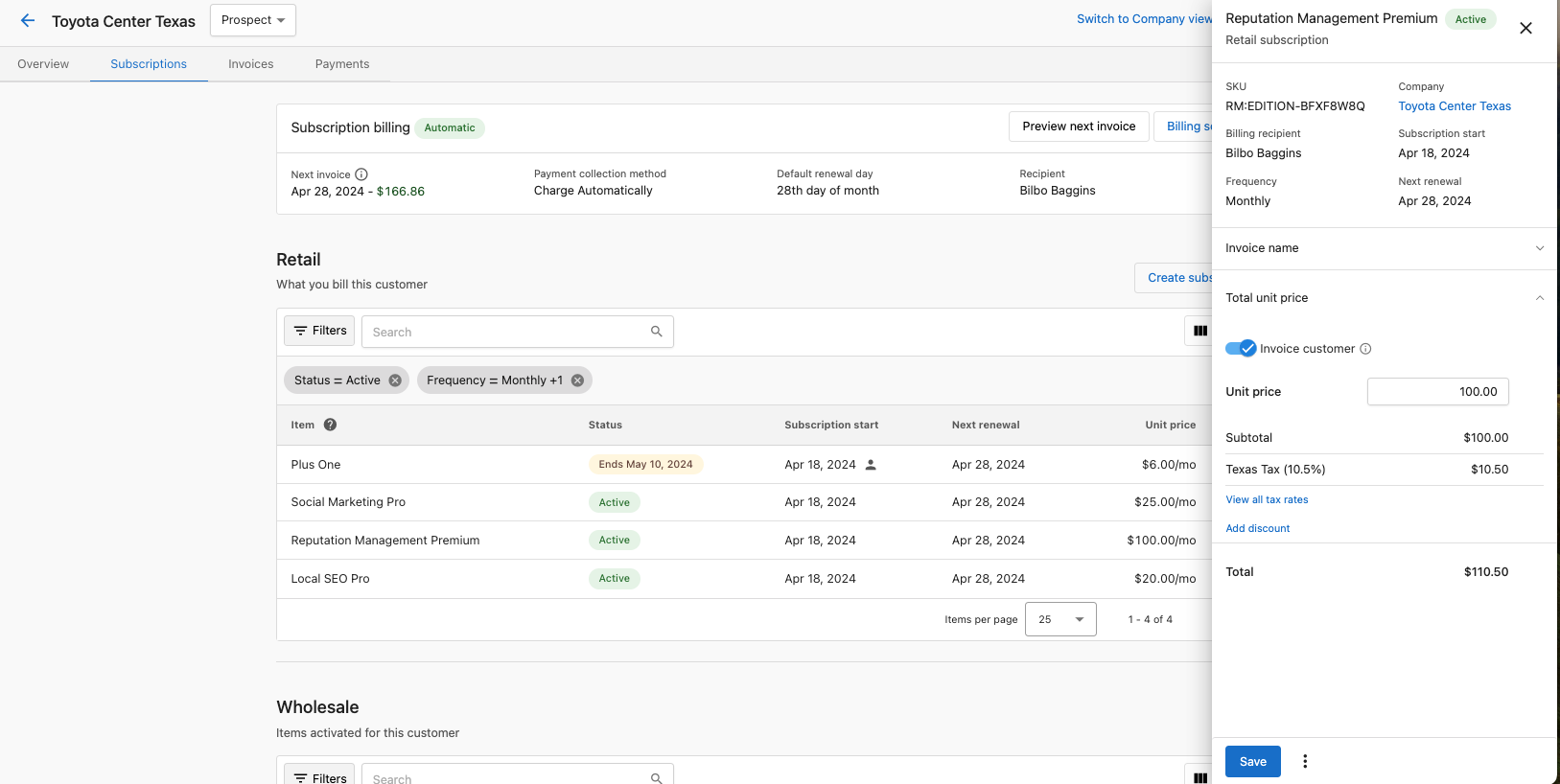Click the $6.00/mo price cell
1560x784 pixels.
[x=1169, y=465]
